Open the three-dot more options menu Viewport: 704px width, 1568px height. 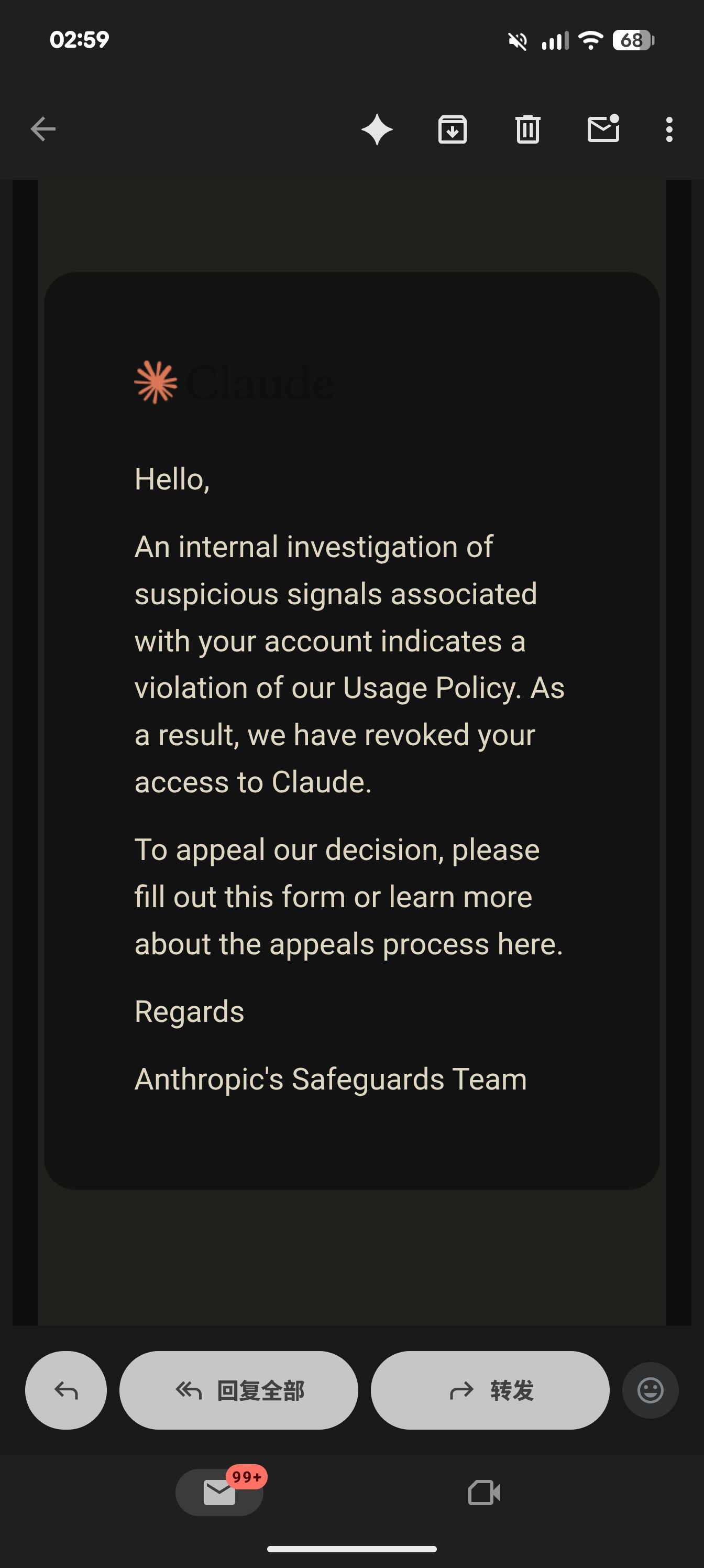point(669,129)
